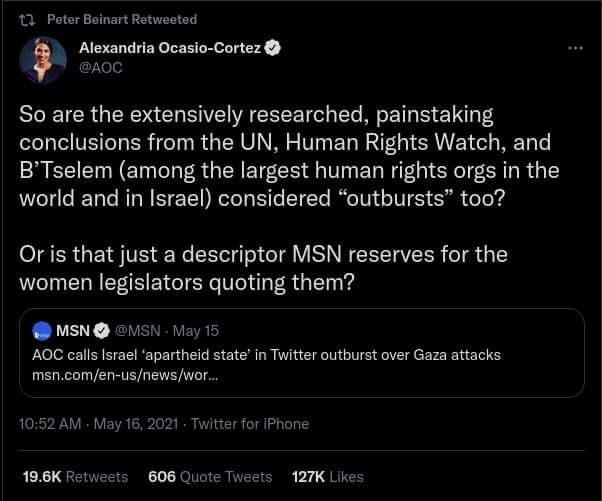Open Peter Beinart Retweeted link
The image size is (602, 501).
122,19
